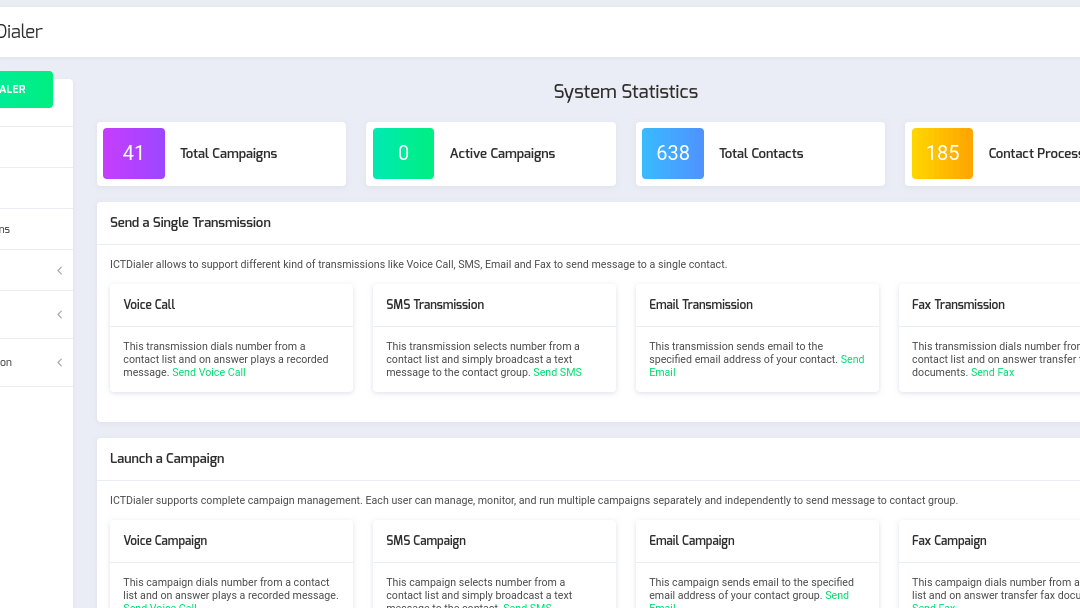Click Send Fax link in Fax Transmission card
Screen dimensions: 1080x608
click(x=993, y=373)
